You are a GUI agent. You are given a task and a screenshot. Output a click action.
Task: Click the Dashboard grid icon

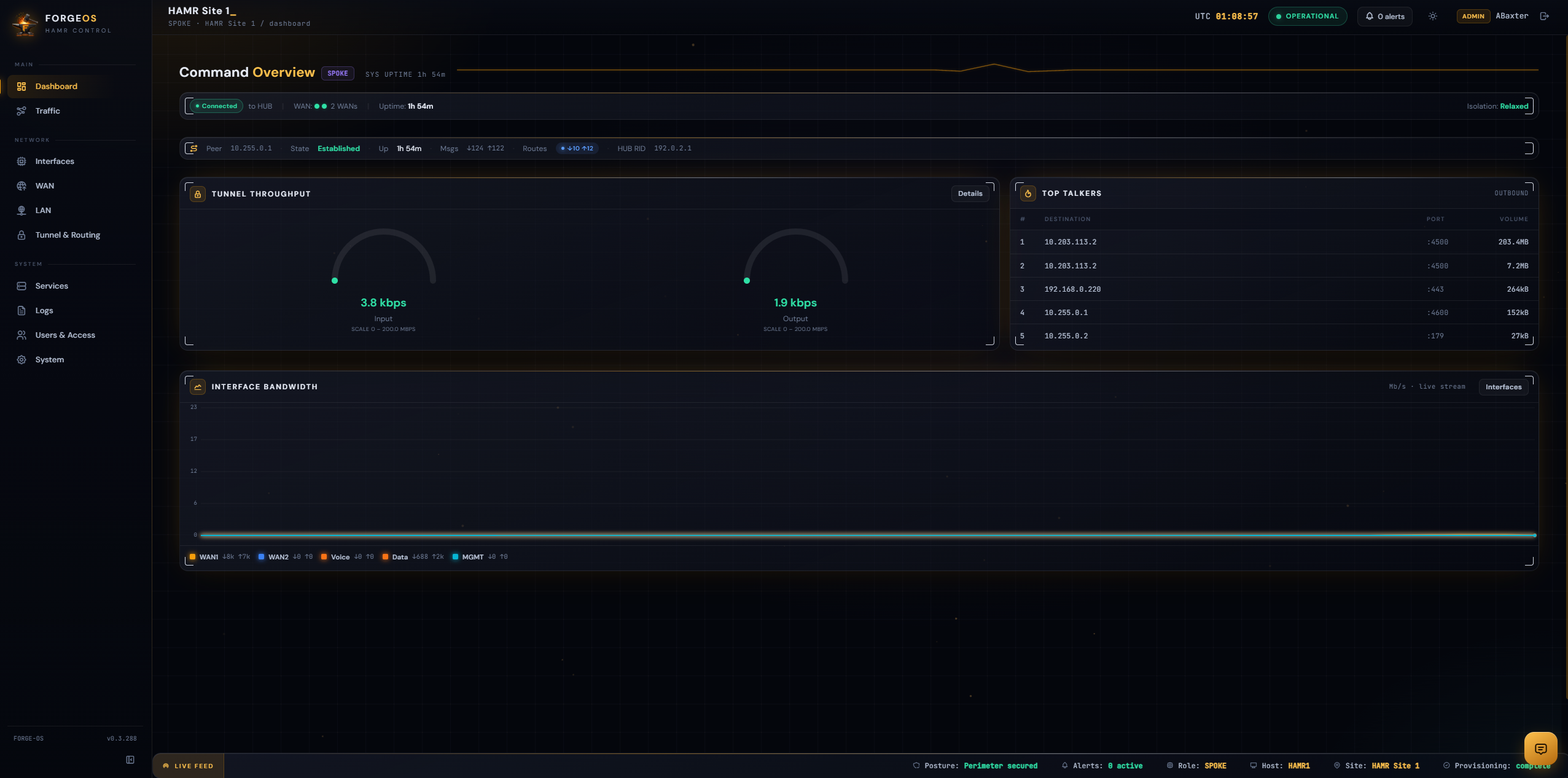(21, 87)
